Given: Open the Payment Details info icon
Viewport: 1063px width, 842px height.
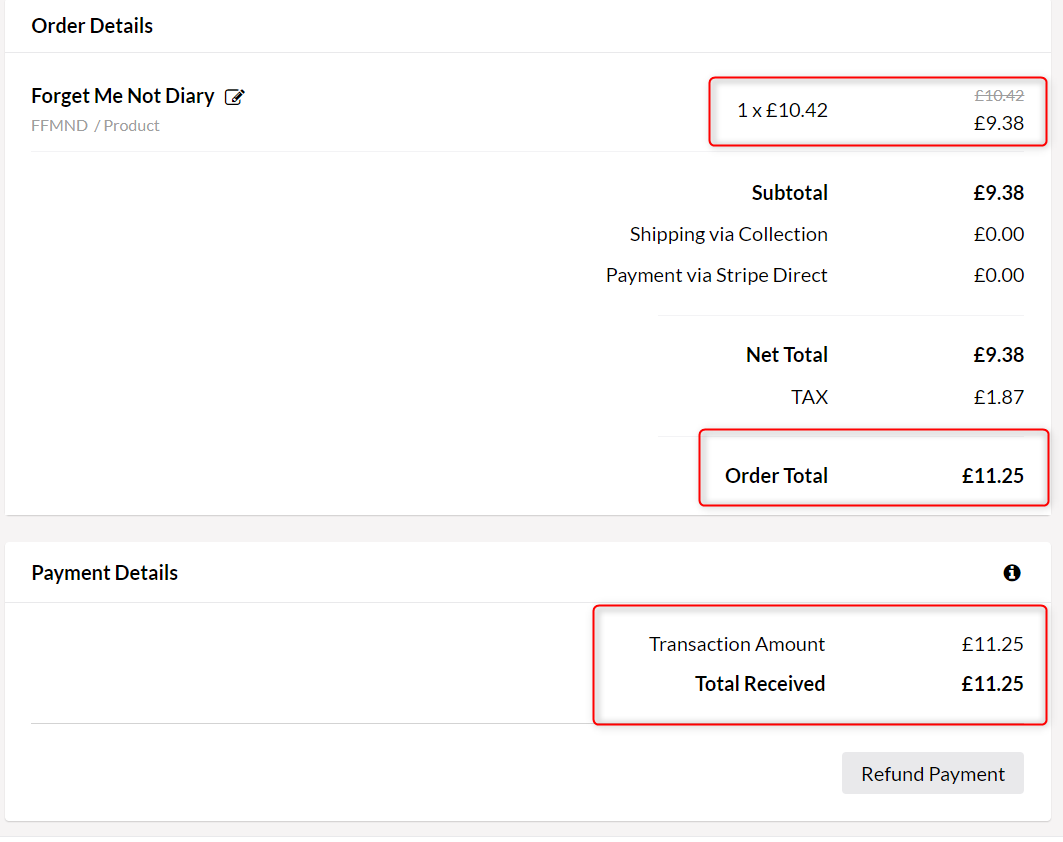Looking at the screenshot, I should (x=1011, y=573).
